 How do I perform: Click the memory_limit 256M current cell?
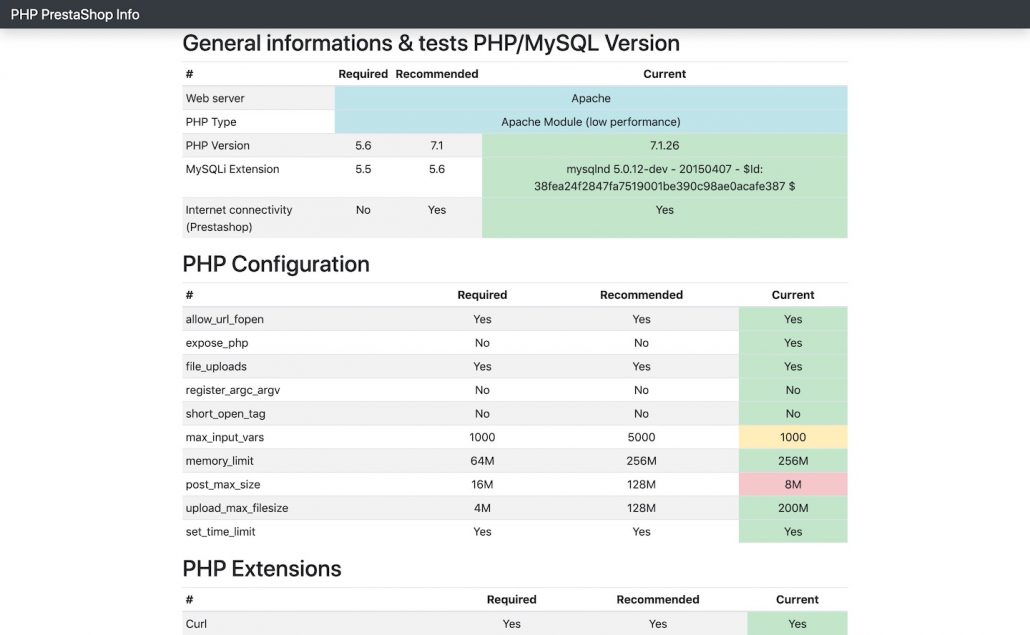click(793, 460)
